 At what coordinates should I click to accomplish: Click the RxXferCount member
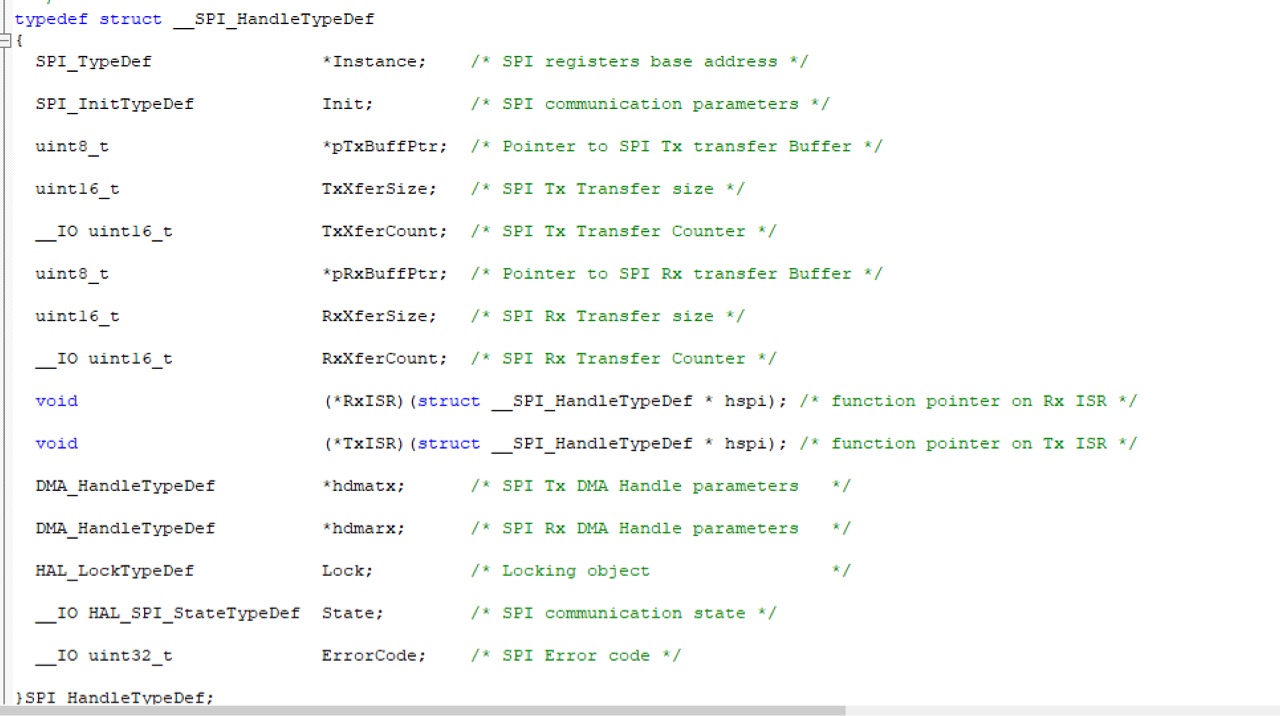[x=384, y=359]
